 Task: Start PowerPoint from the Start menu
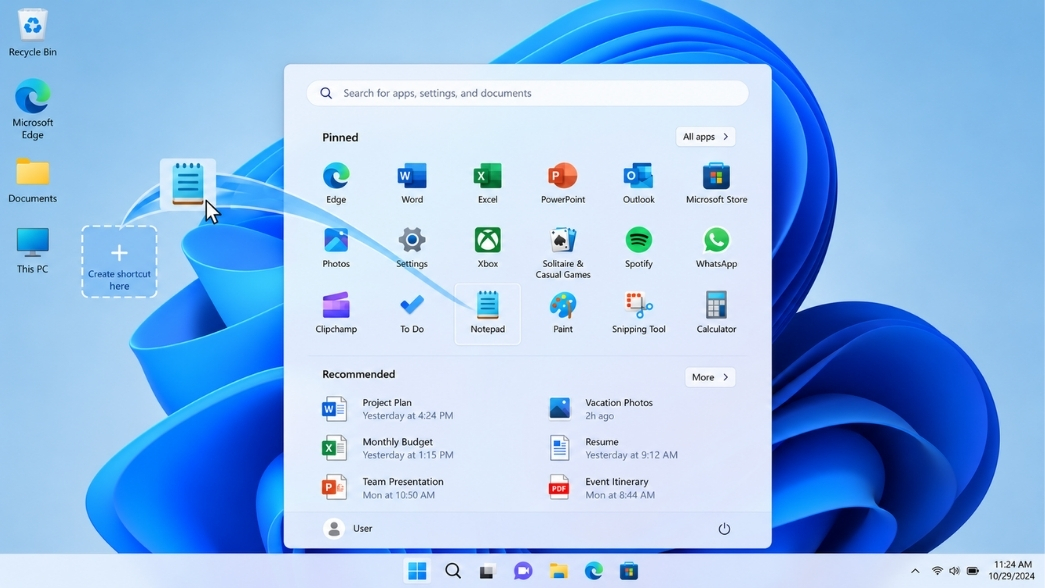point(562,183)
